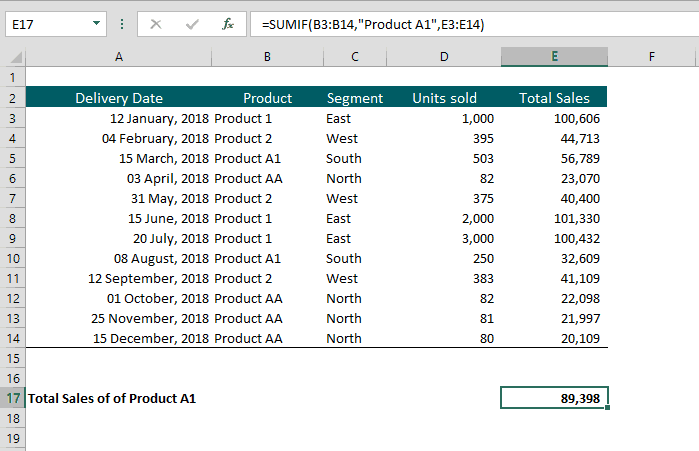Viewport: 699px width, 451px height.
Task: Select West segment cell in row 11
Action: click(355, 279)
